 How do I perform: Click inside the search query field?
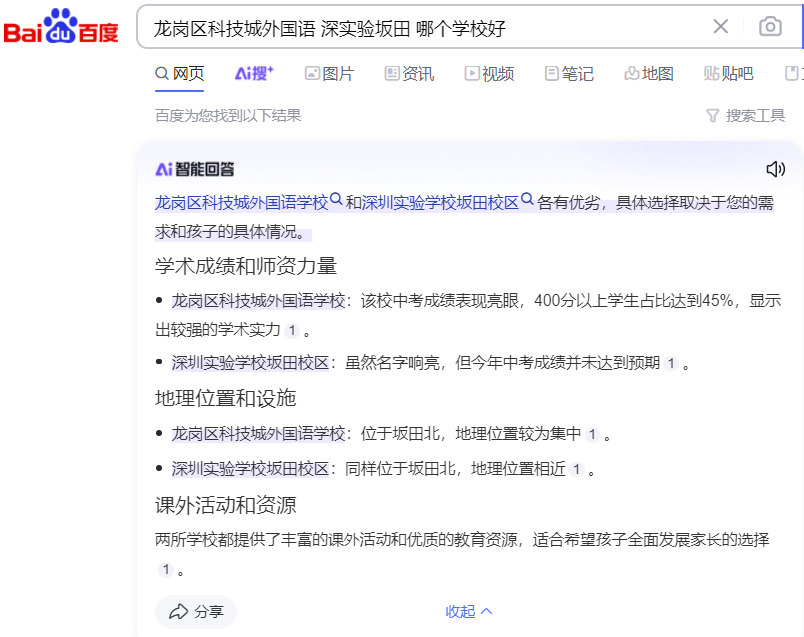pyautogui.click(x=420, y=27)
